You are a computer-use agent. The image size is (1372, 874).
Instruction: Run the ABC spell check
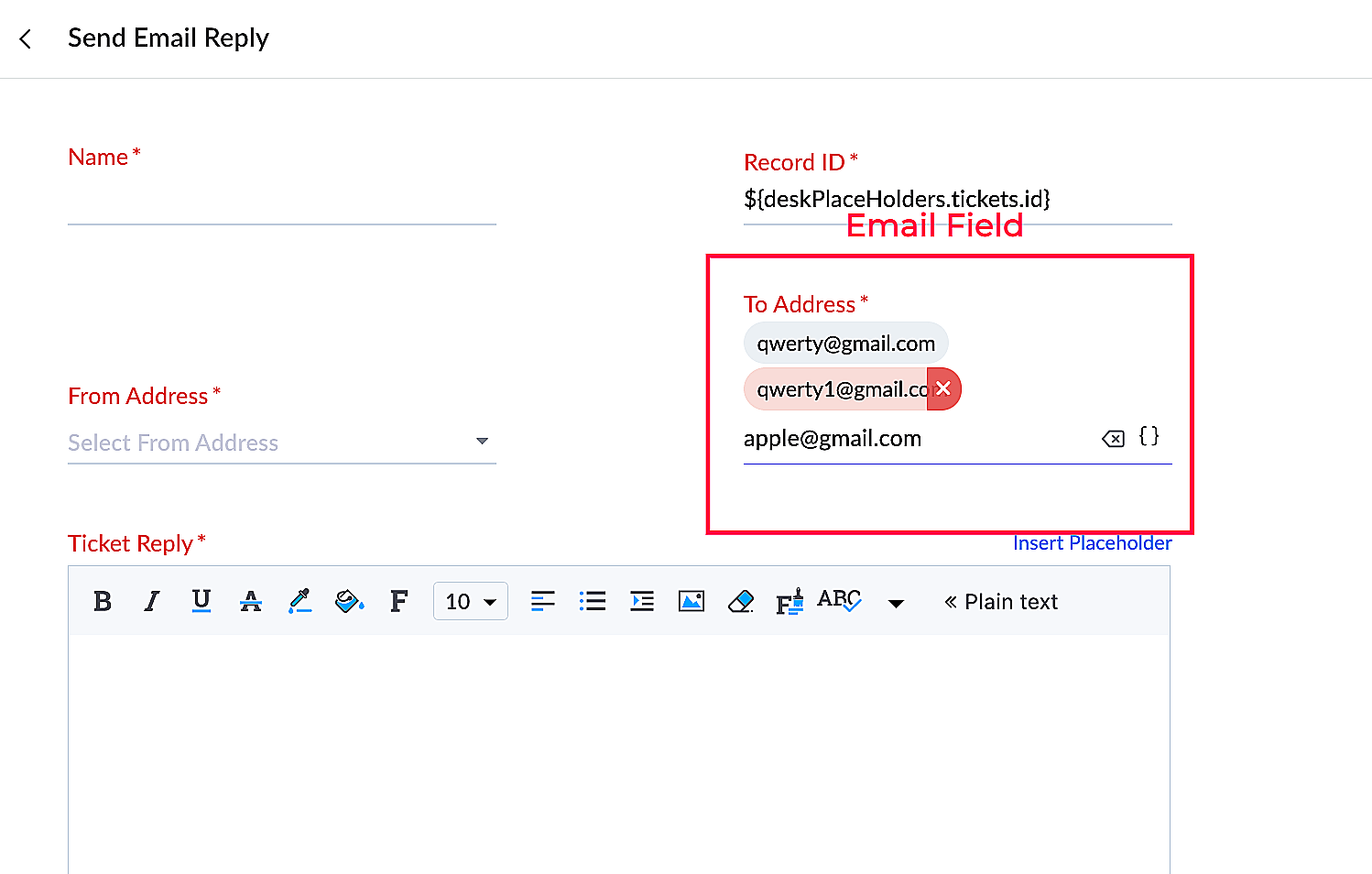coord(839,600)
